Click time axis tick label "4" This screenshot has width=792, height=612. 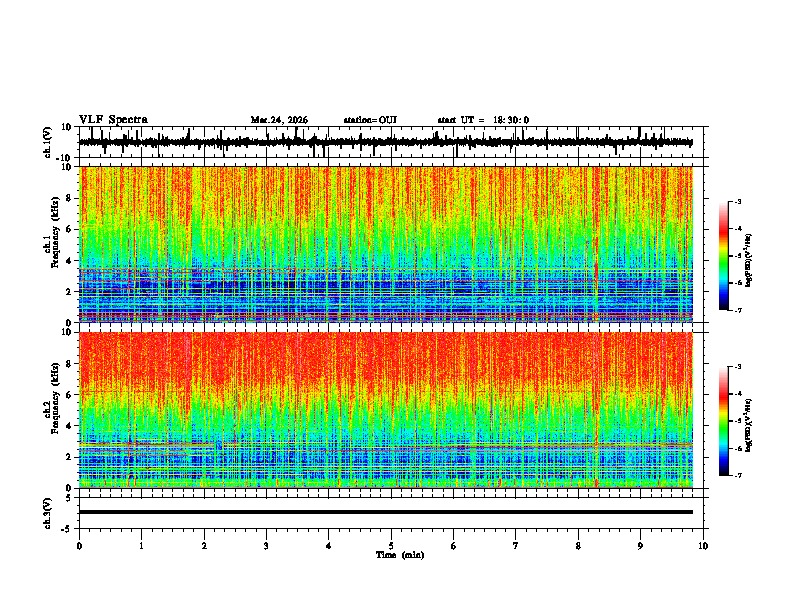click(x=328, y=546)
